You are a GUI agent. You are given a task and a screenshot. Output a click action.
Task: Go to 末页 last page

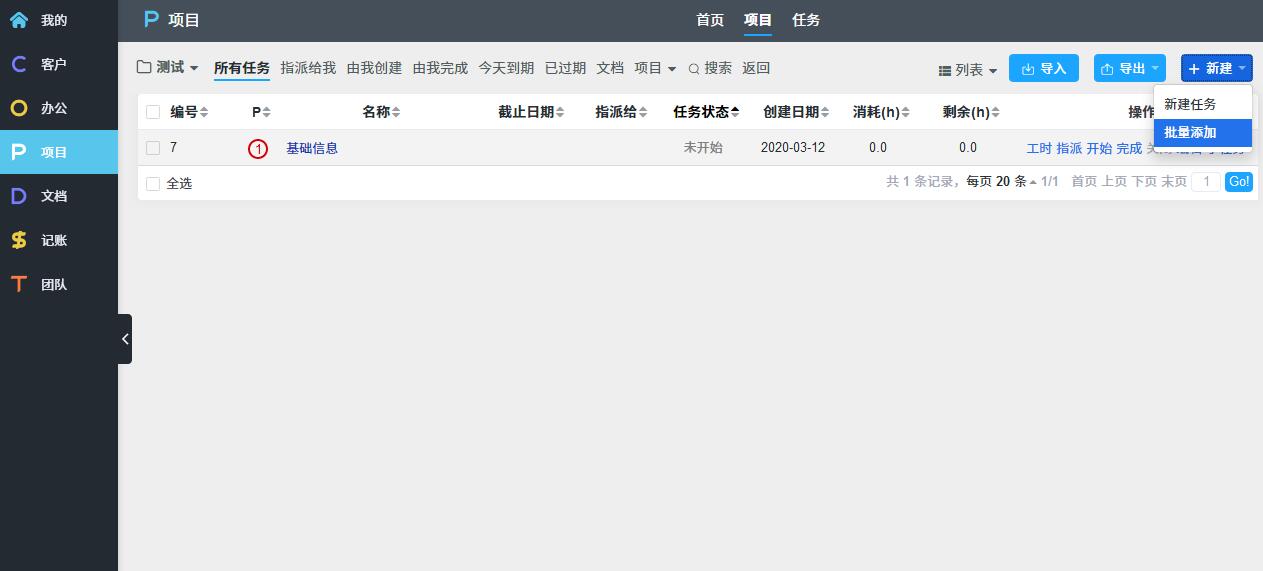click(1174, 182)
